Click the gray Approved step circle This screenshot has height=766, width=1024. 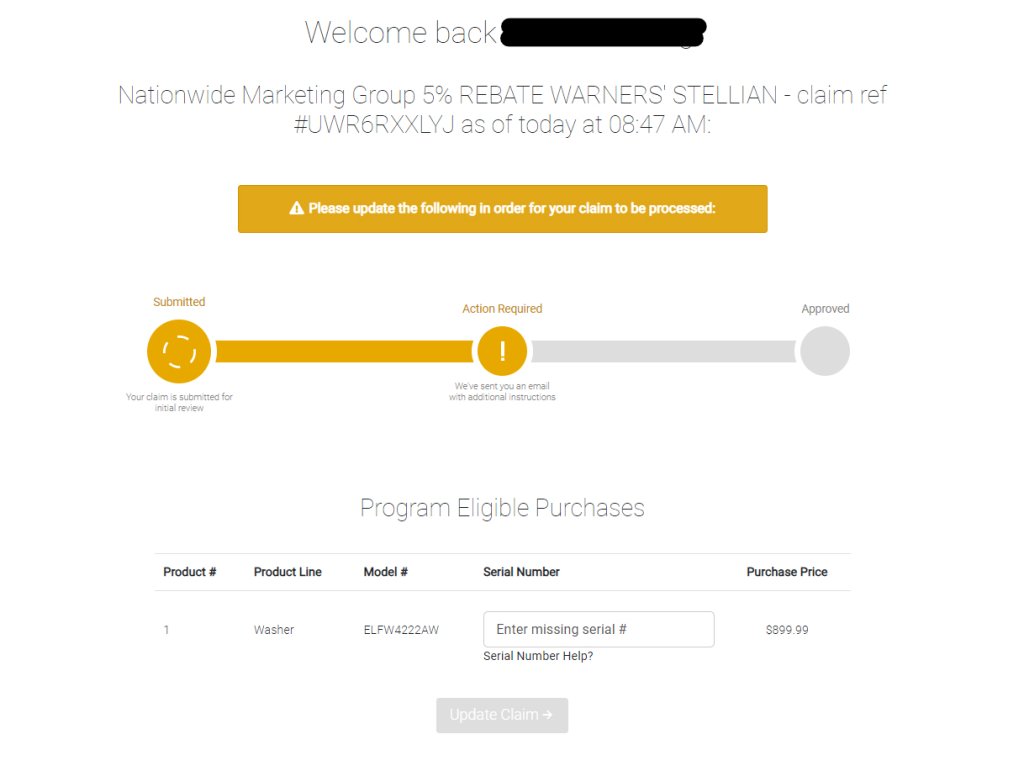pos(825,351)
